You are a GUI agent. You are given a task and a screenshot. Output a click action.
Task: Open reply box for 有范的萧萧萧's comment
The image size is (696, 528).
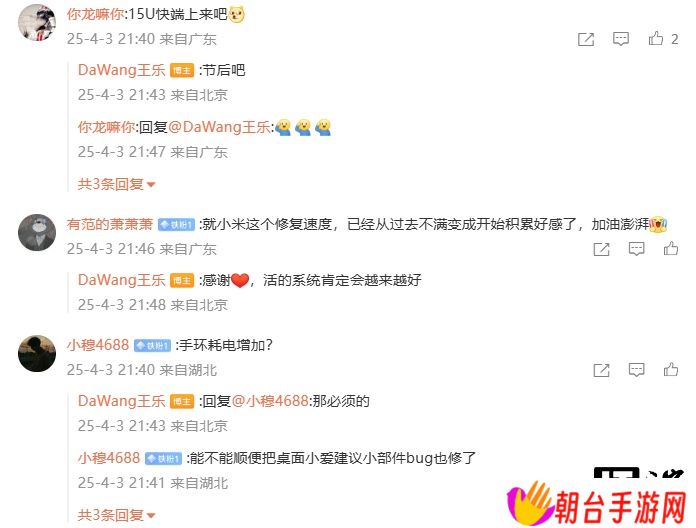click(636, 249)
